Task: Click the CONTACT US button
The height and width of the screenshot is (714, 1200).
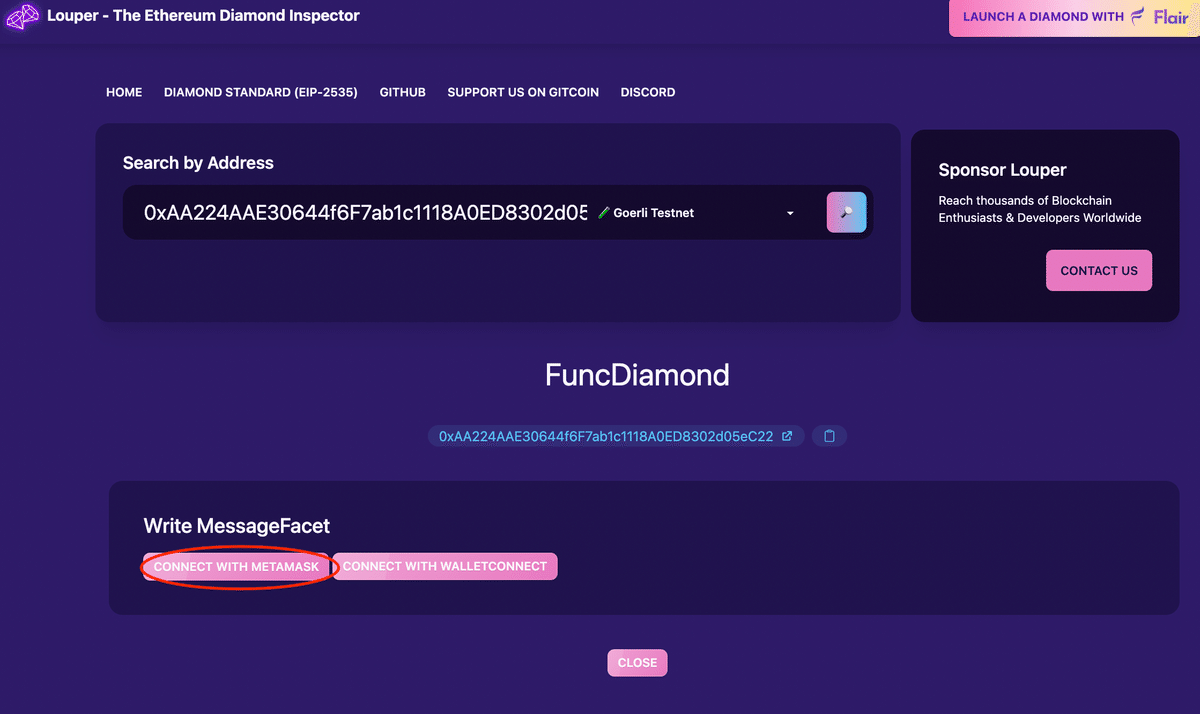Action: pyautogui.click(x=1099, y=271)
